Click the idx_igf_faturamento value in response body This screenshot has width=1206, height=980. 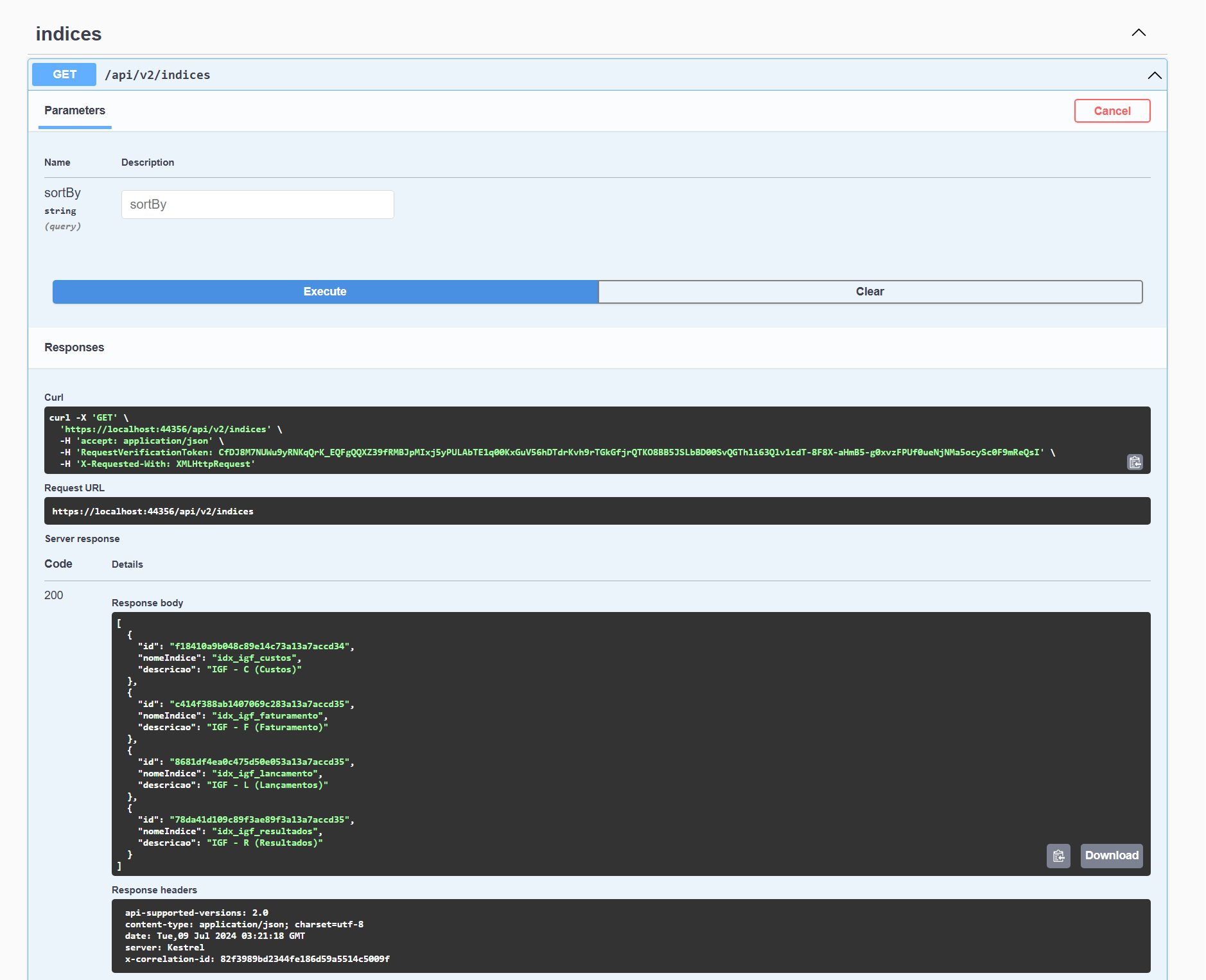point(269,716)
